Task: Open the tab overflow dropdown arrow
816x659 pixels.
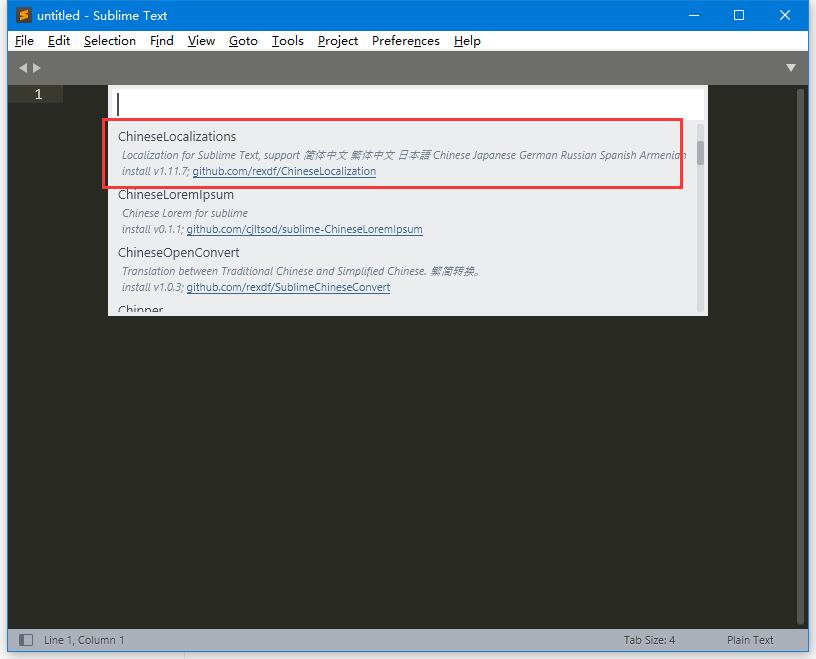Action: [791, 67]
